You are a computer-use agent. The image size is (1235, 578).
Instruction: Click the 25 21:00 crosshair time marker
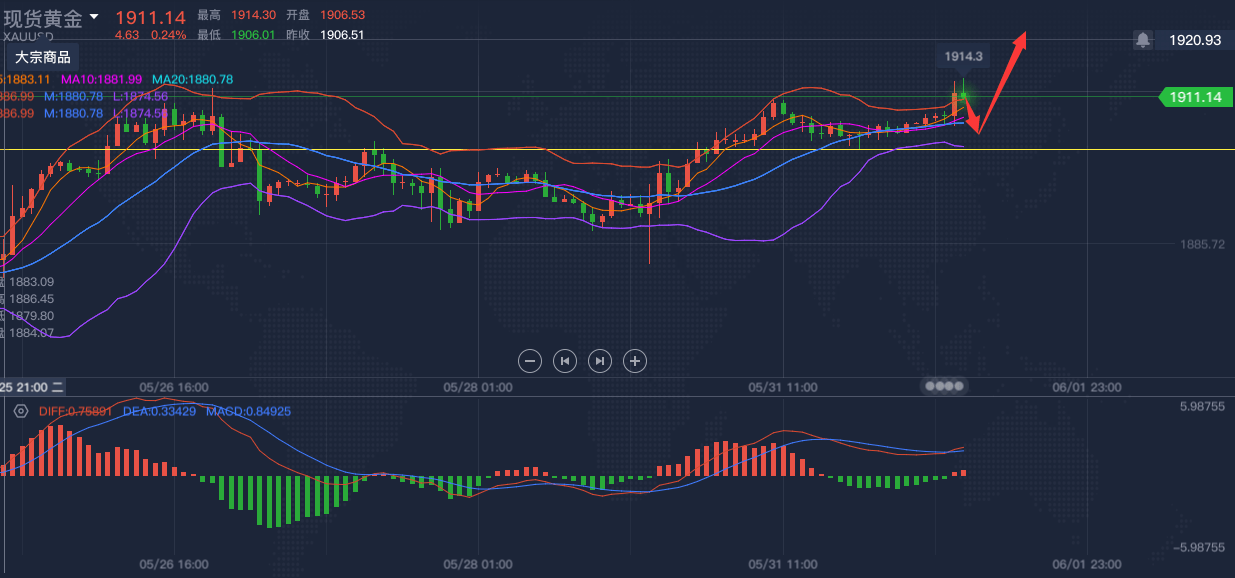32,386
